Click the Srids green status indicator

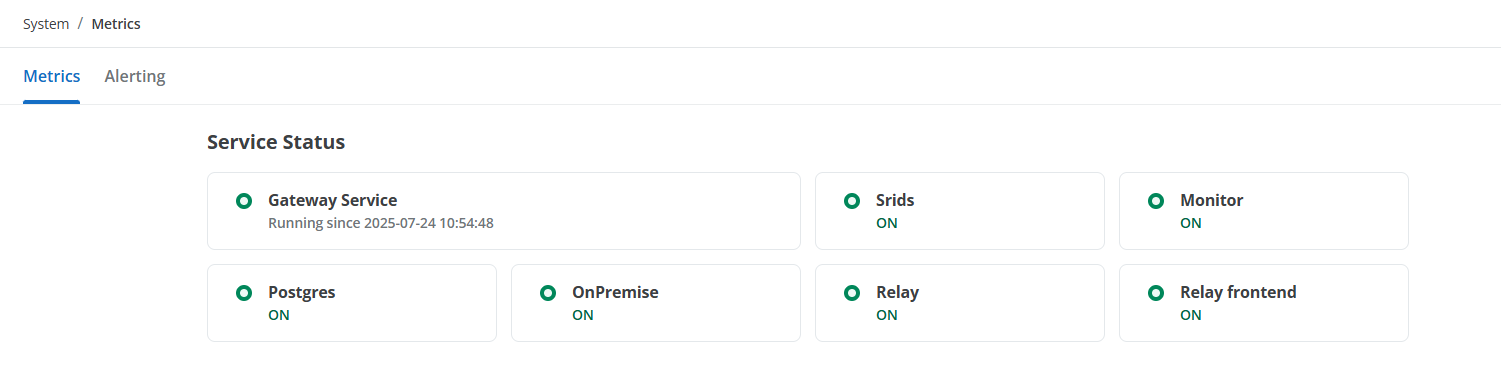tap(852, 201)
